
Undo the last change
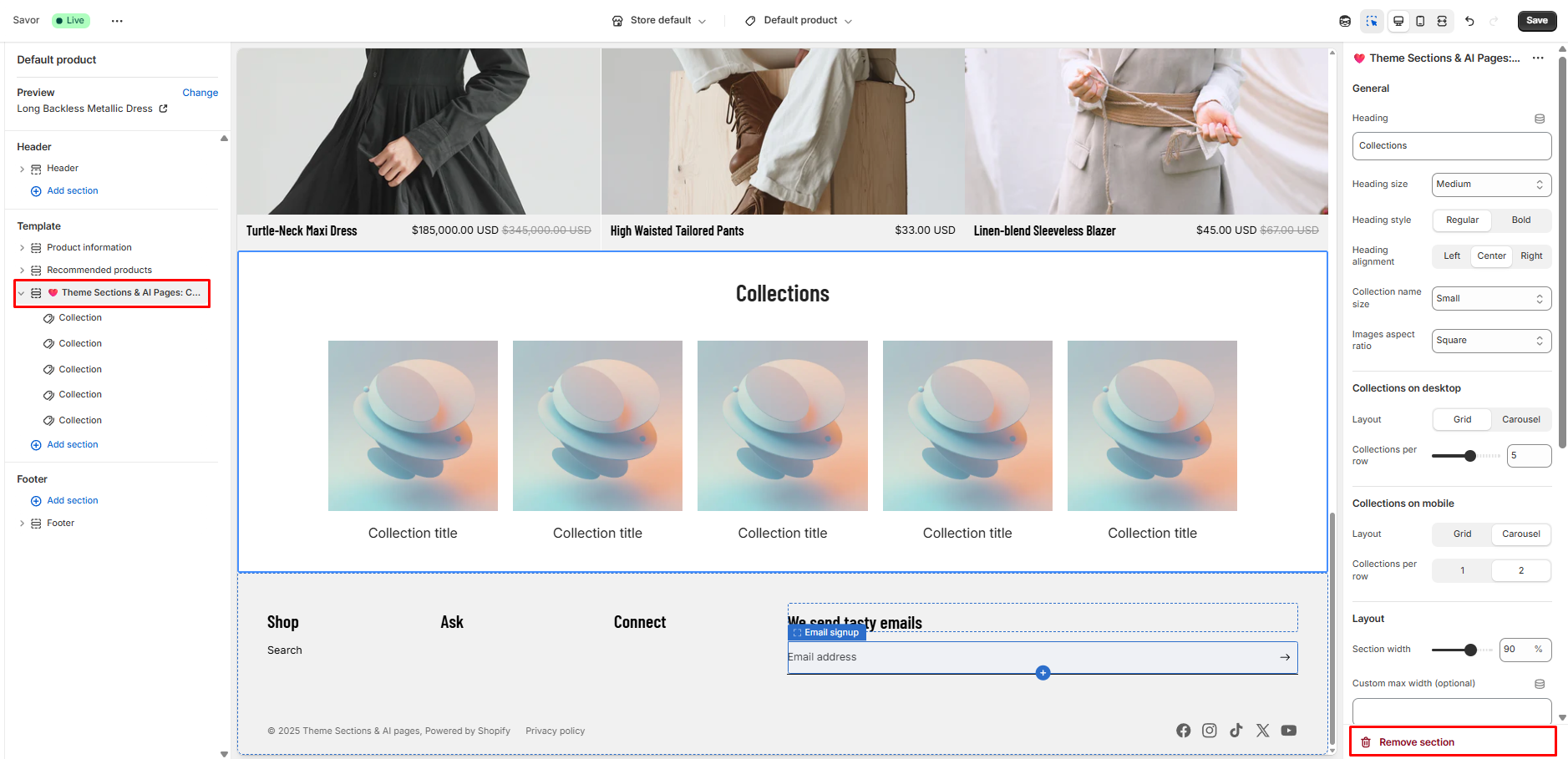tap(1469, 21)
